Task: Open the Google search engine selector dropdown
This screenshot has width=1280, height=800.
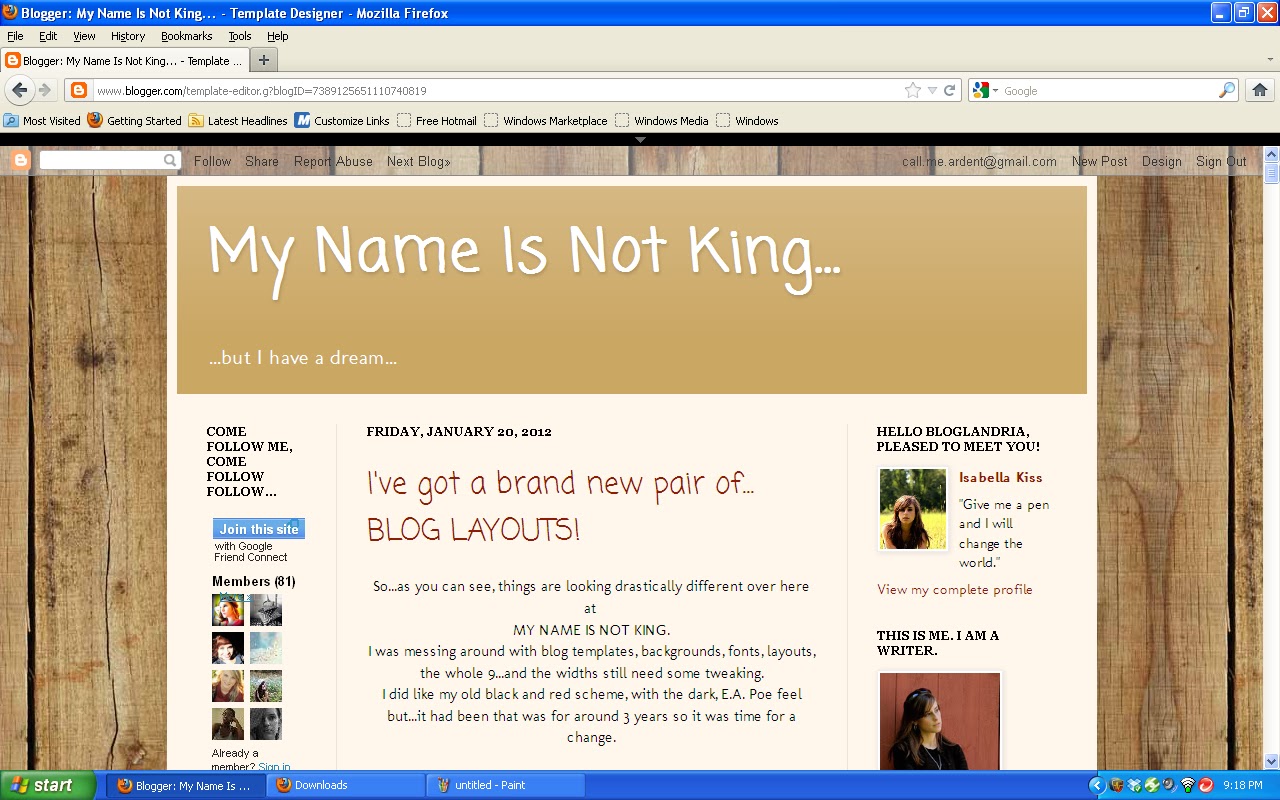Action: (x=985, y=90)
